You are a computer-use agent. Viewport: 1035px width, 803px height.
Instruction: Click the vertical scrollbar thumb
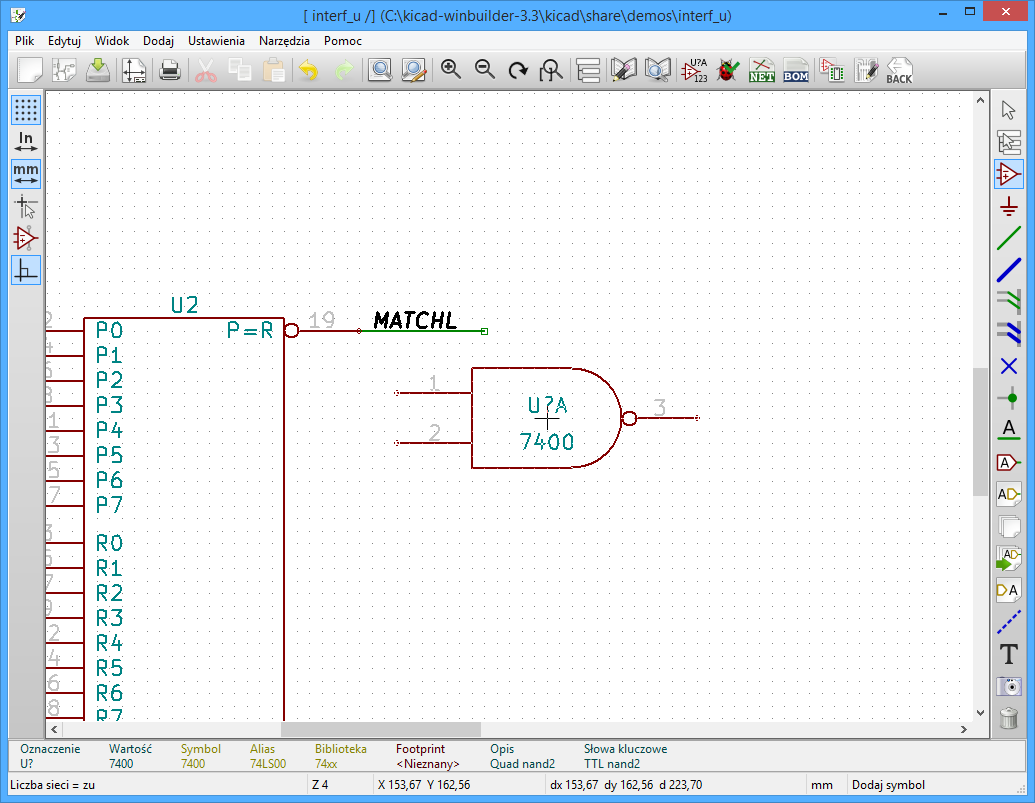pyautogui.click(x=980, y=431)
